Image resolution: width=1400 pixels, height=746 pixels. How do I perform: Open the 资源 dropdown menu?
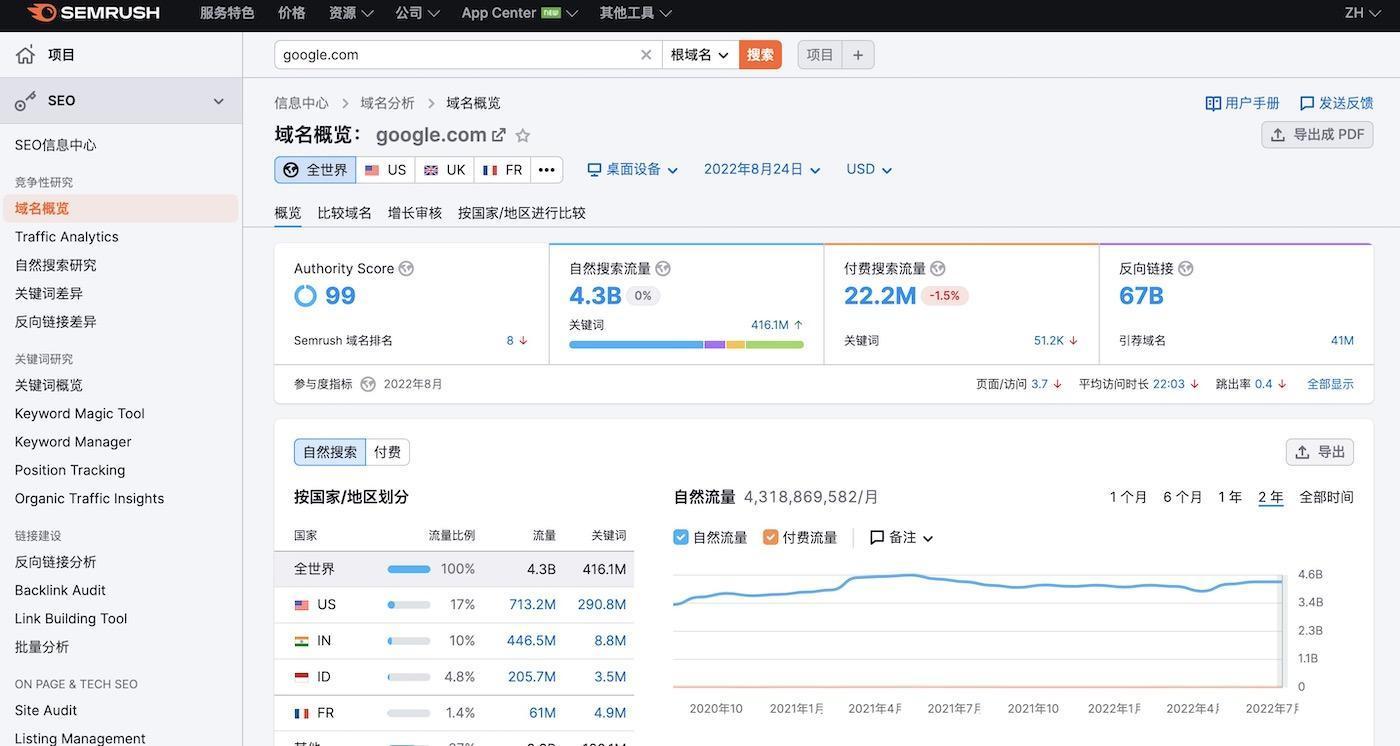[351, 13]
